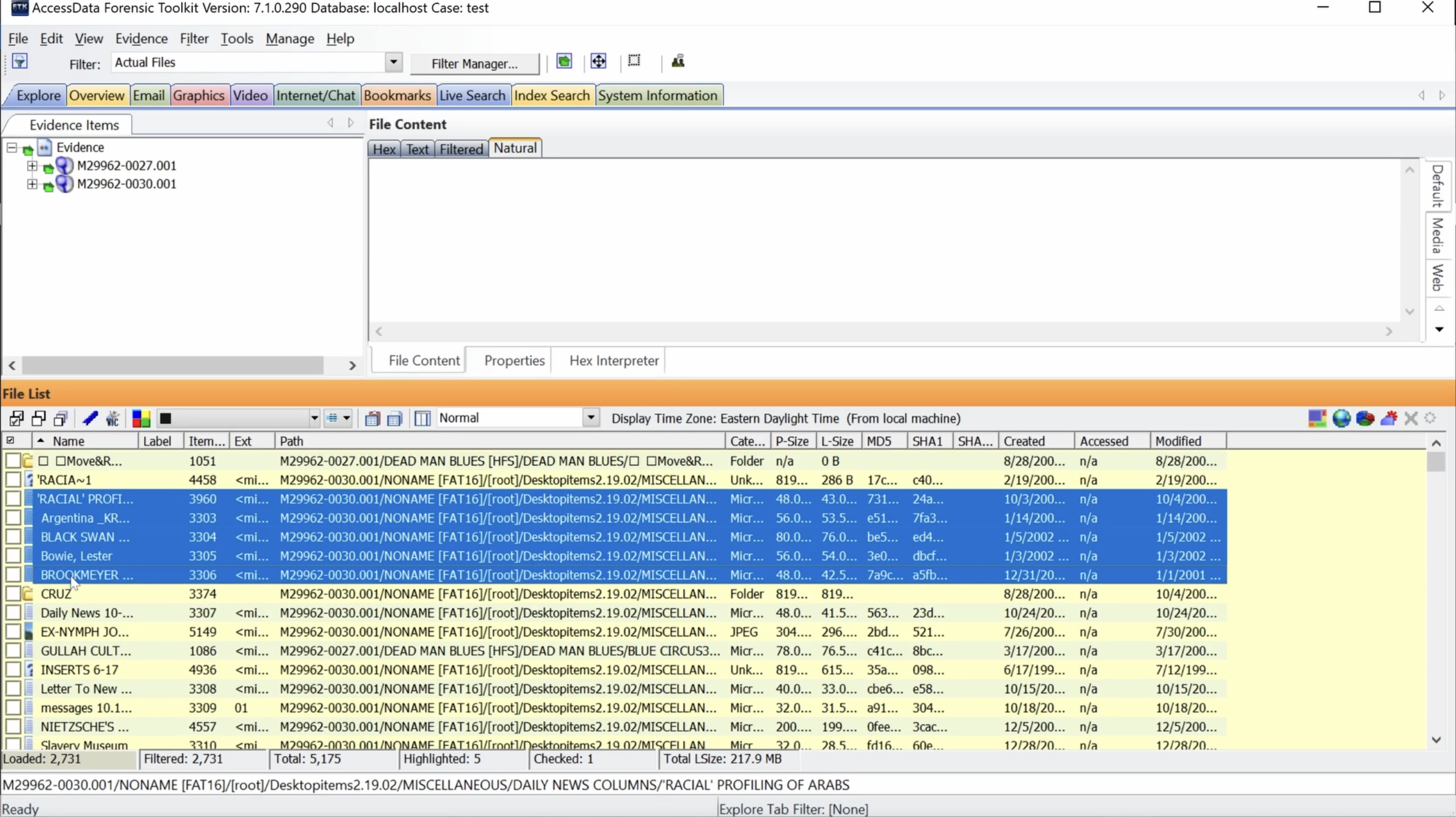Click the L-Size column header
Screen dimensions: 1456x817
838,441
